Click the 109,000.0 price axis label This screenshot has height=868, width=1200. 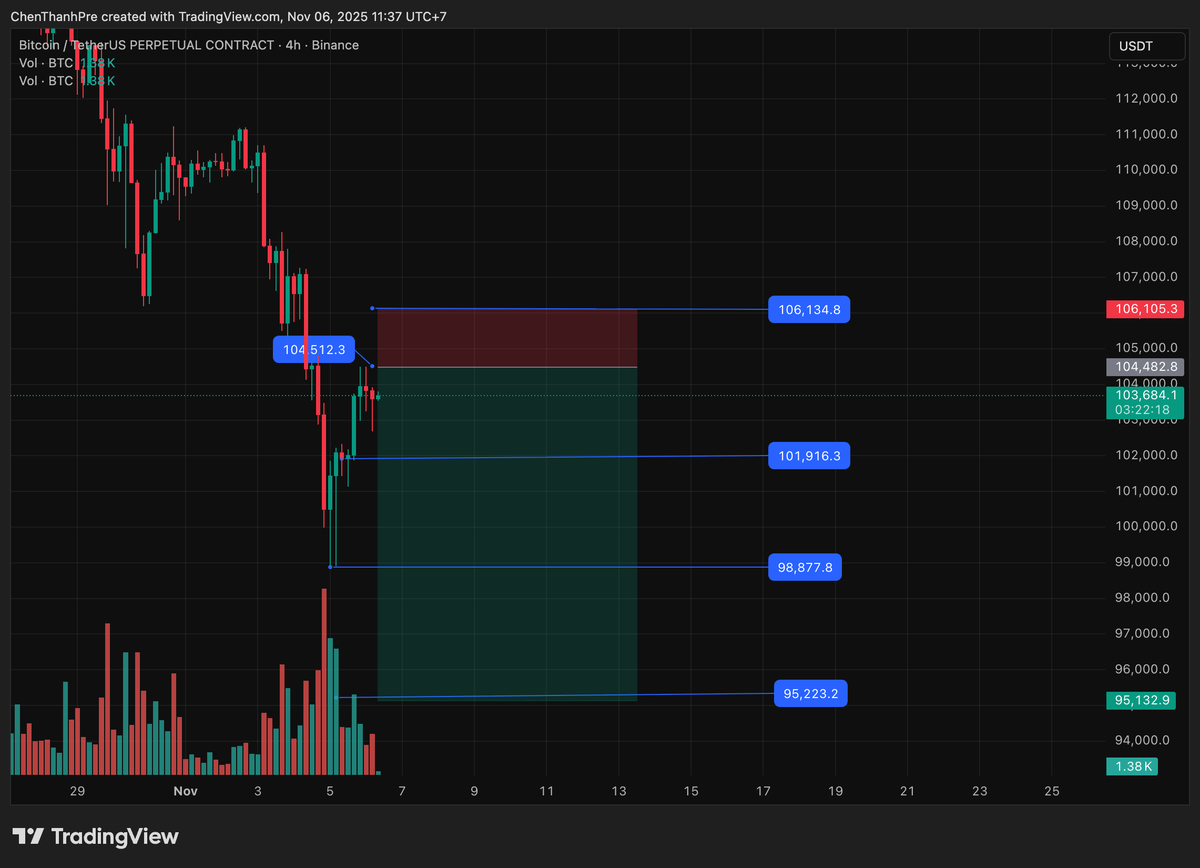pyautogui.click(x=1145, y=205)
